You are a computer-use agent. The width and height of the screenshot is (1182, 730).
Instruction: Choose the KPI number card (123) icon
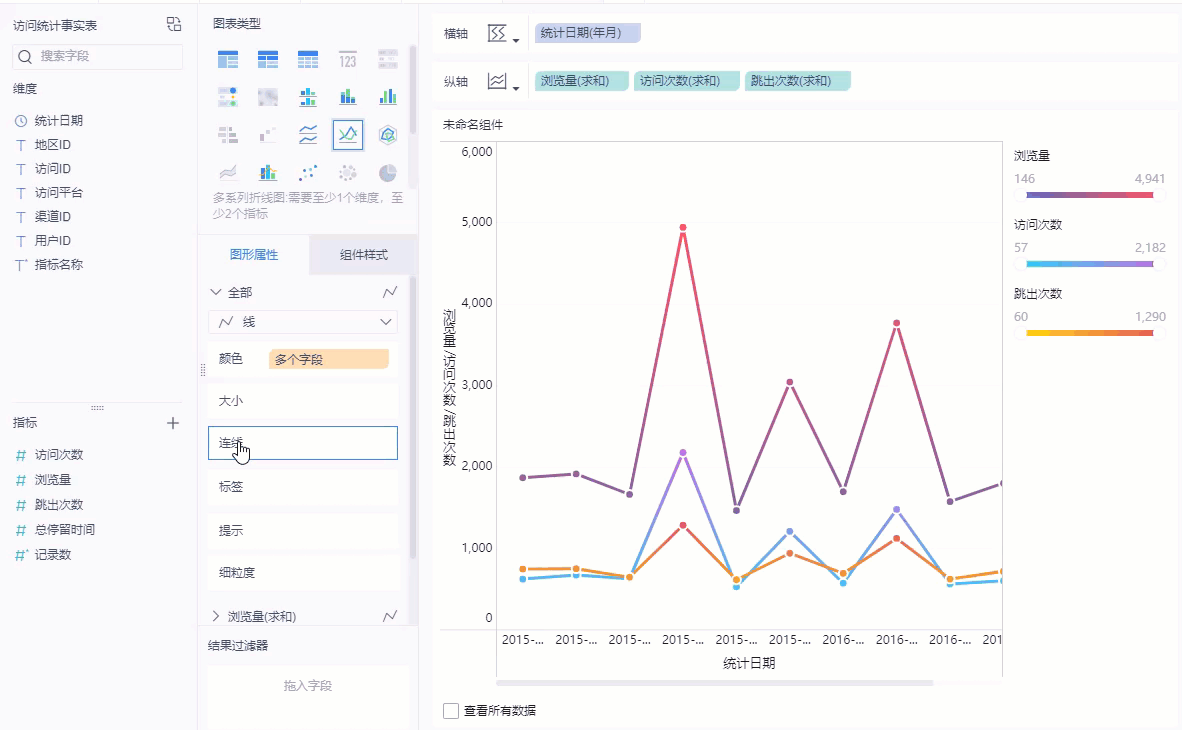(x=348, y=60)
